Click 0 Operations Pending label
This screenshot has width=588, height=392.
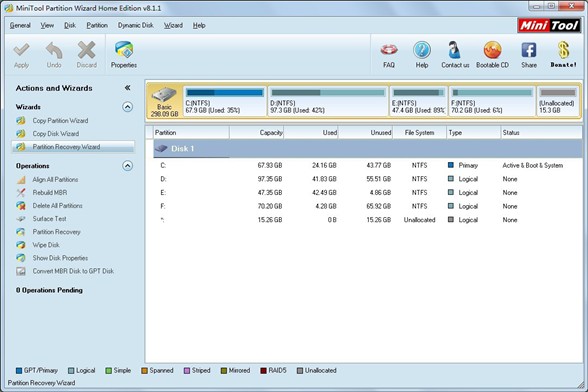click(49, 290)
